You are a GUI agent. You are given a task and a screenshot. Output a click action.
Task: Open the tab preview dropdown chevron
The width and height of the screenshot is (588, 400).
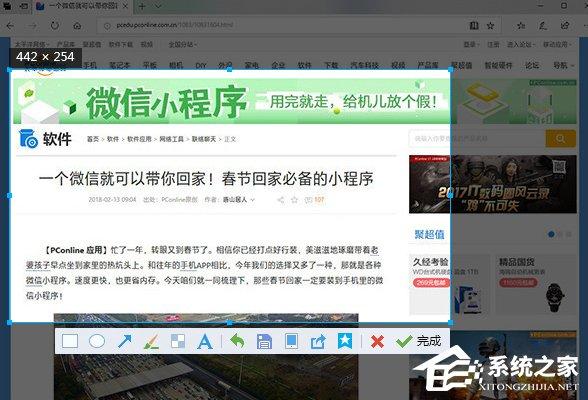(x=158, y=6)
